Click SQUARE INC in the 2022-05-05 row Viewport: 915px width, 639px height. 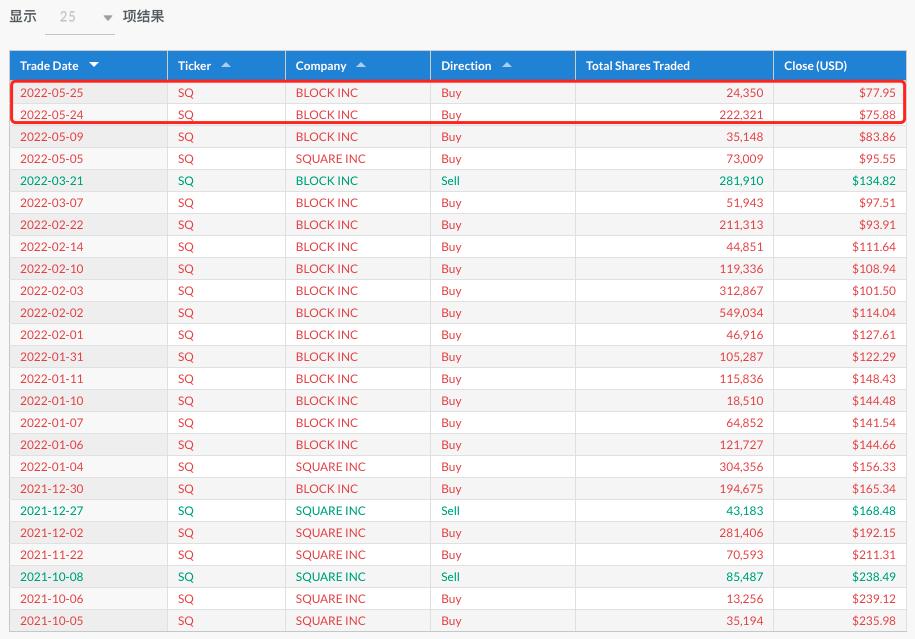point(330,159)
